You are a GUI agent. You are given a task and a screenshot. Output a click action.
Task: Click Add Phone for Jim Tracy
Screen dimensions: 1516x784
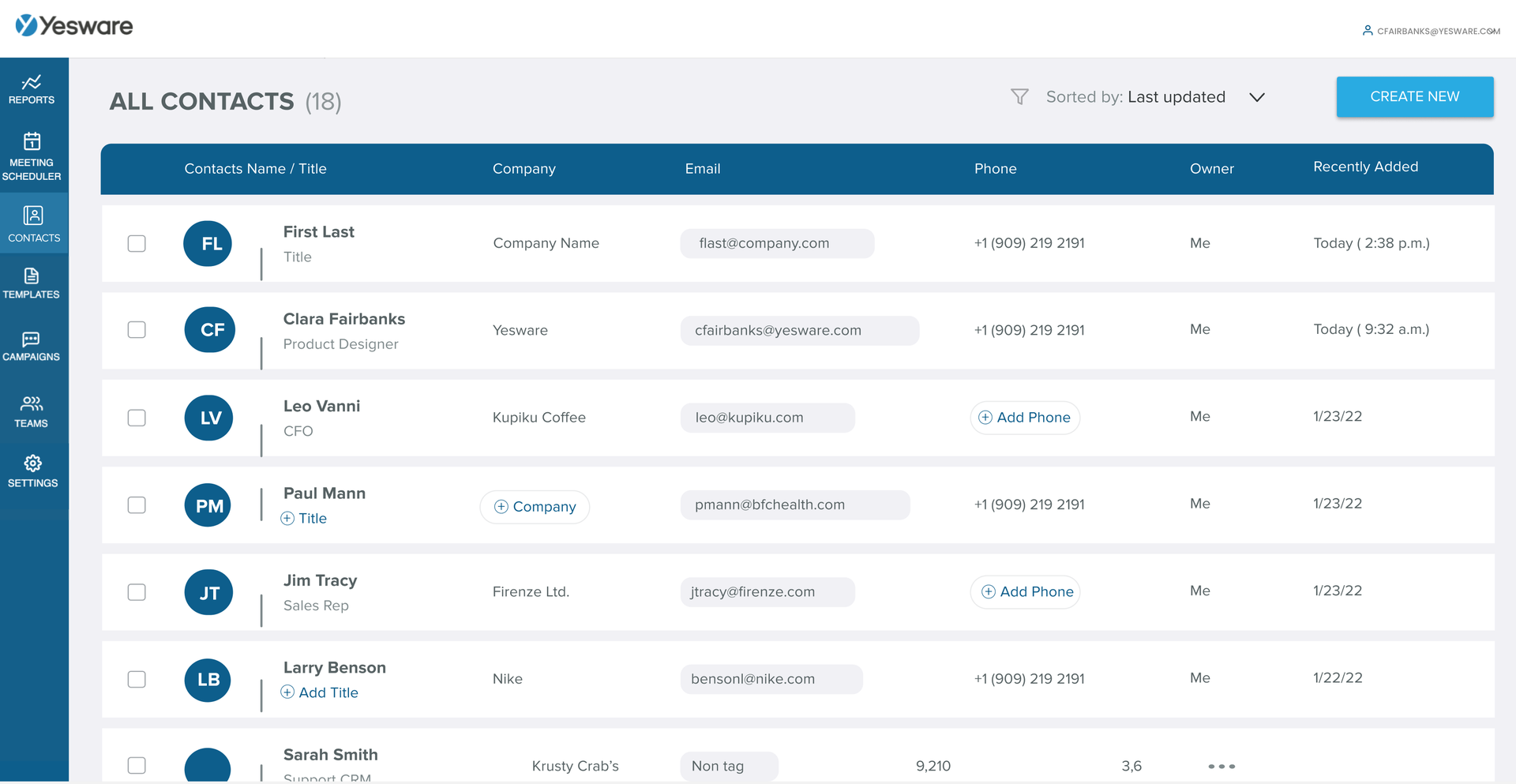click(1026, 592)
